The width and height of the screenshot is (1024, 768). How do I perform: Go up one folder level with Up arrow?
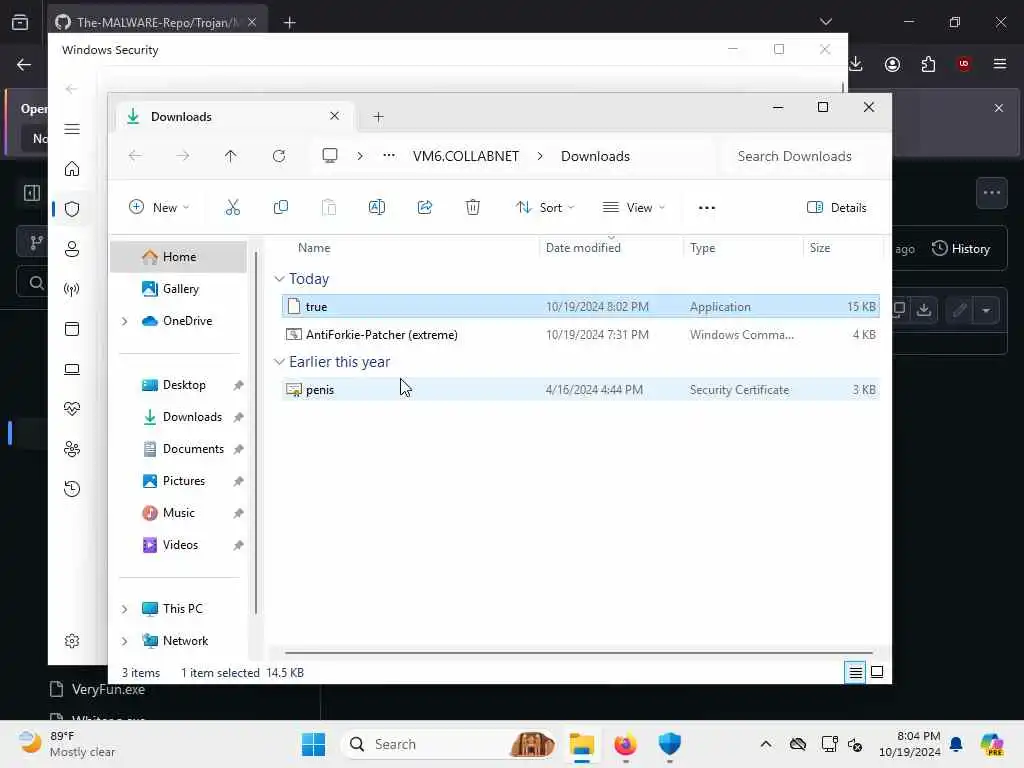click(231, 156)
